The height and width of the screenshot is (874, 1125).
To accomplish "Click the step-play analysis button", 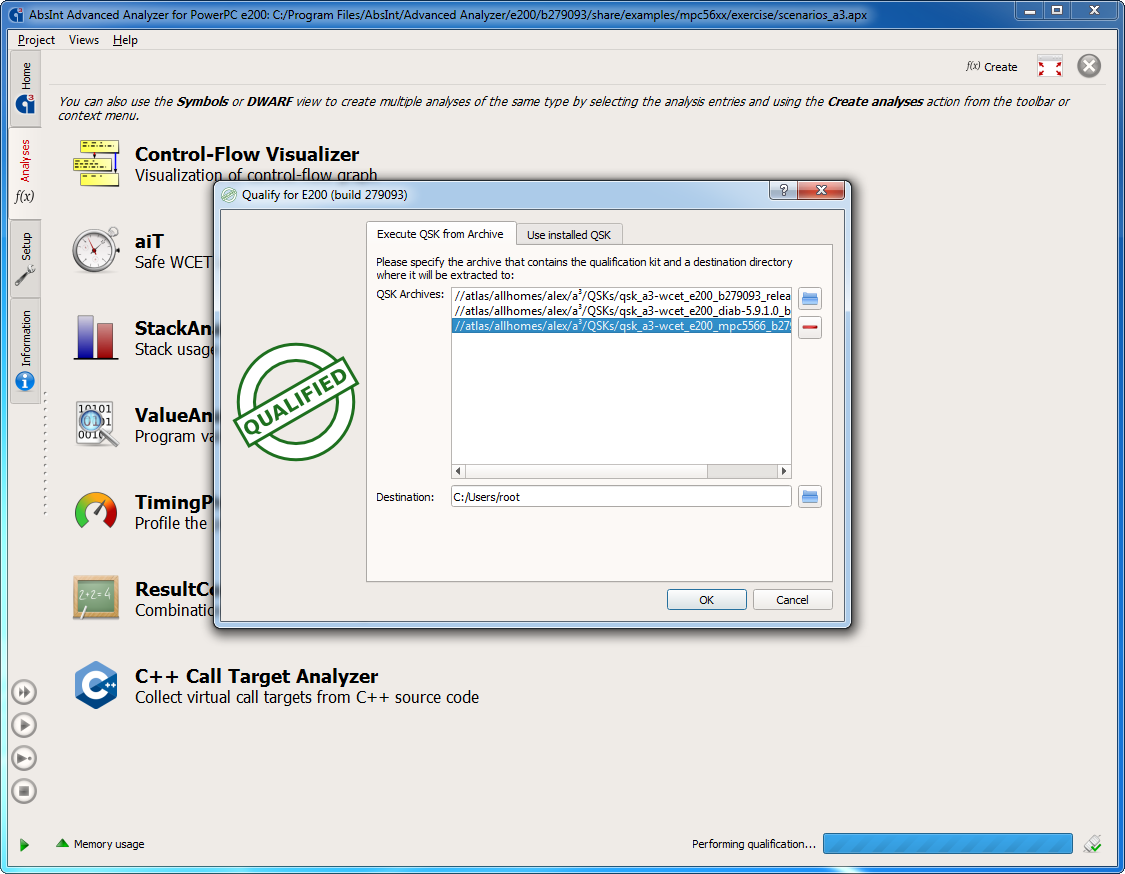I will tap(24, 758).
